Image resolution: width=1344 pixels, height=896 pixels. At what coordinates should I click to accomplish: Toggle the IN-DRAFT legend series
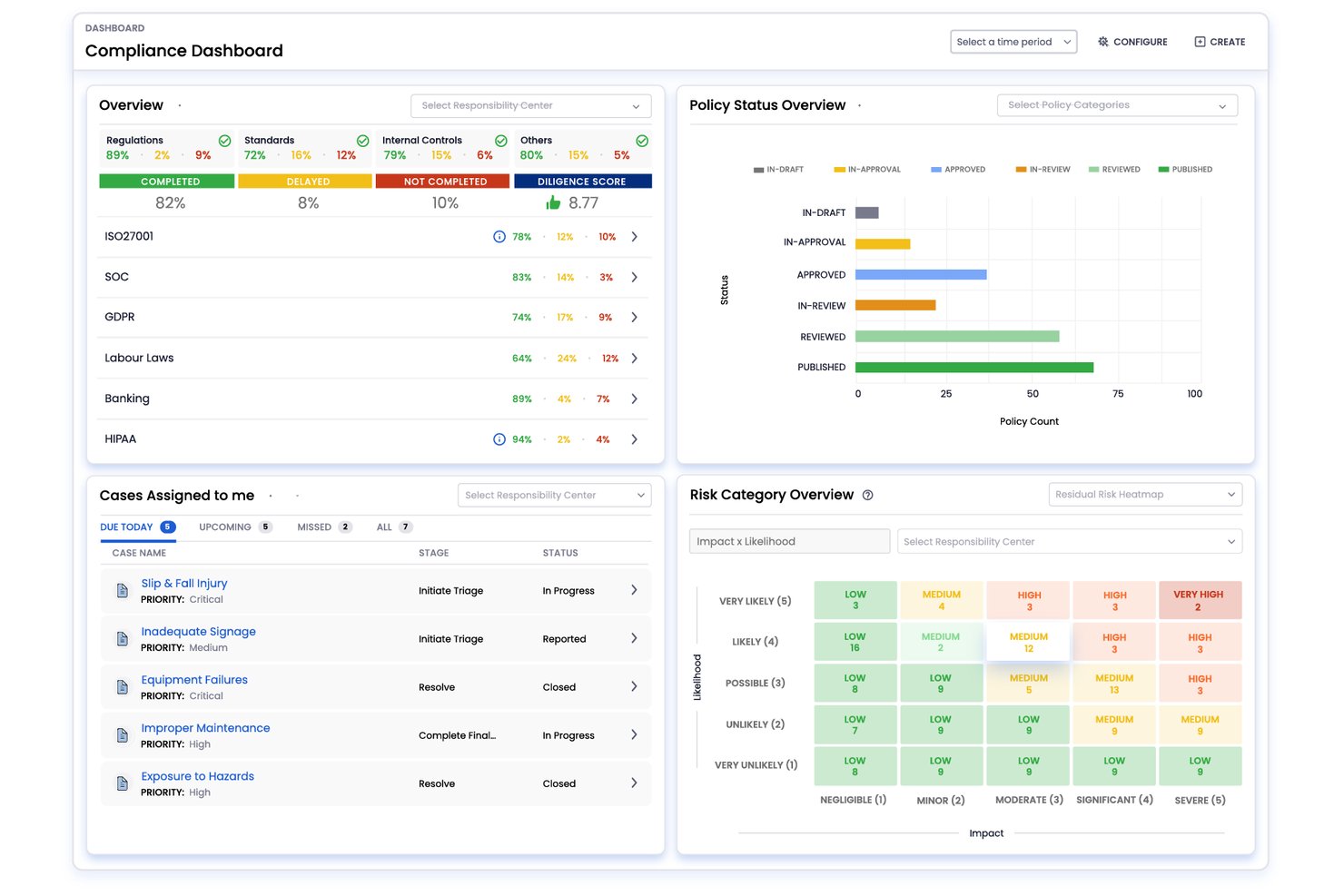pos(778,170)
